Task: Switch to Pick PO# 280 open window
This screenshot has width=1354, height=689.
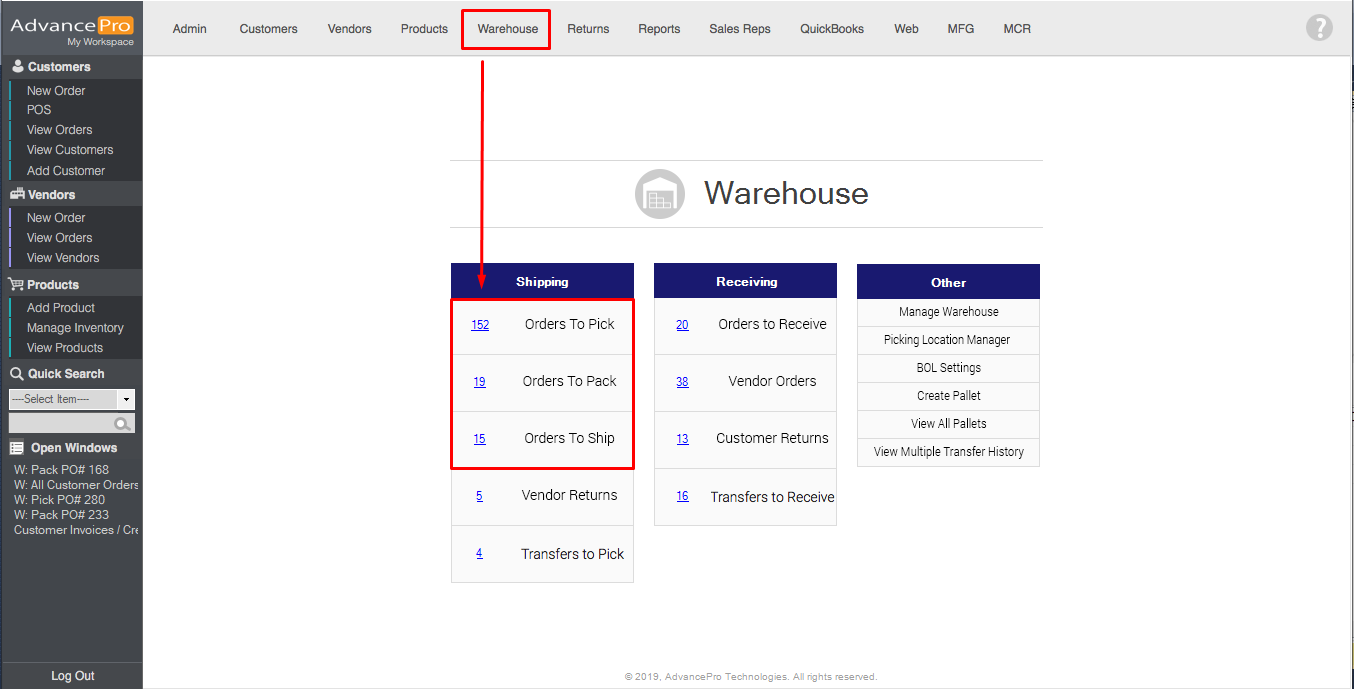Action: click(x=59, y=500)
